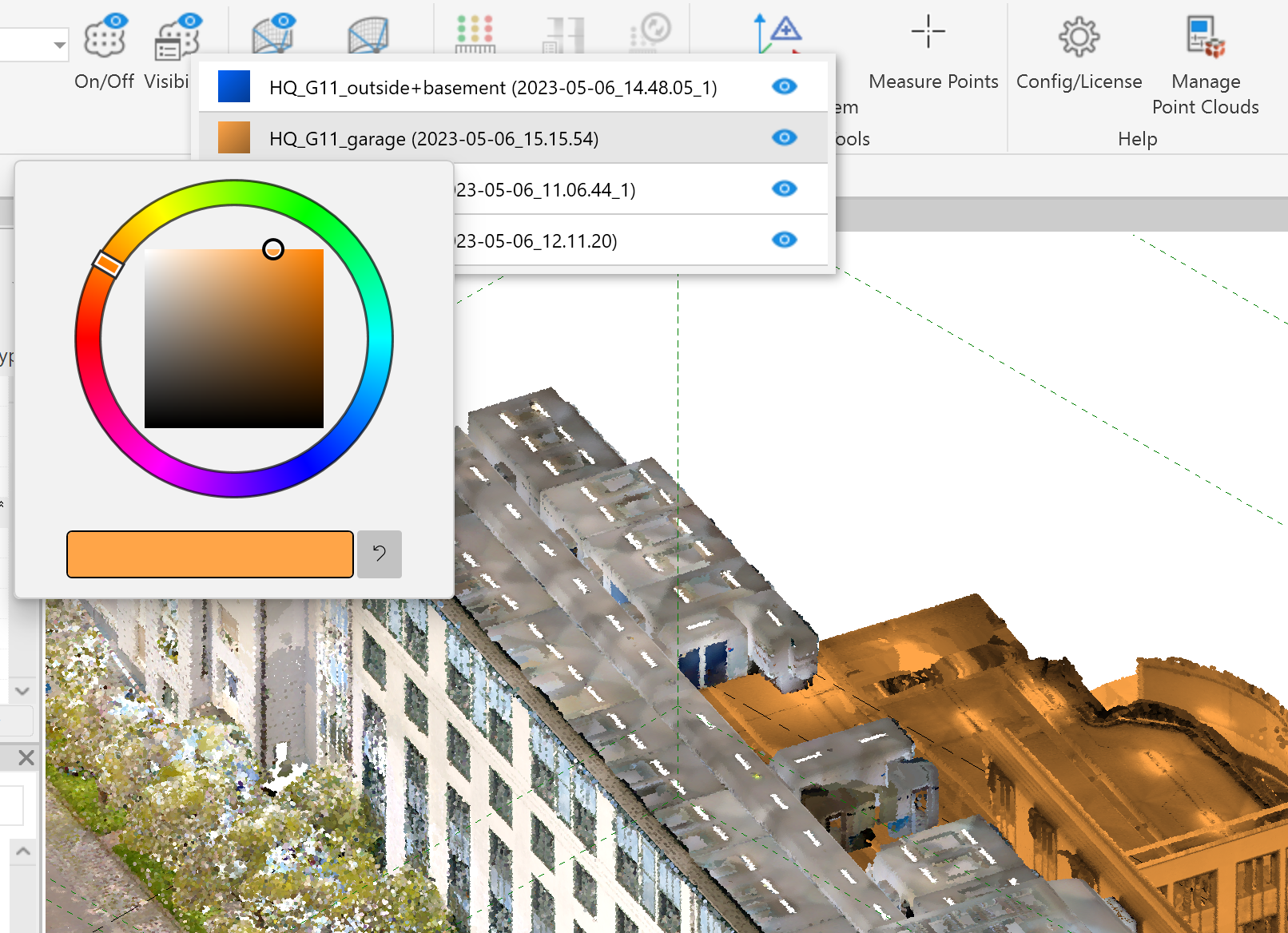Click the mesh icon with eye badge
Screen dimensions: 1288x933
tap(273, 34)
